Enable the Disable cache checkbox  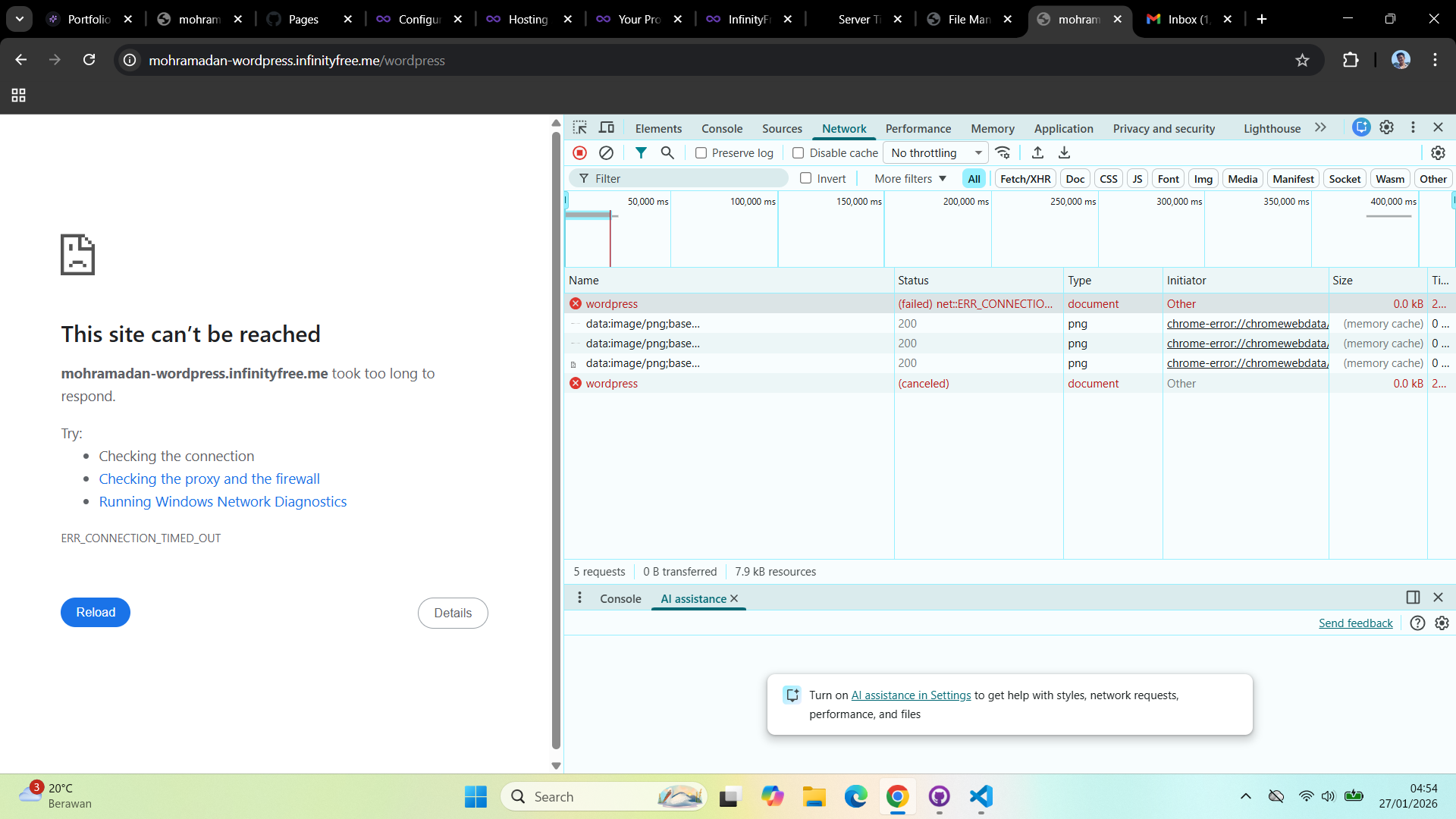pyautogui.click(x=798, y=152)
